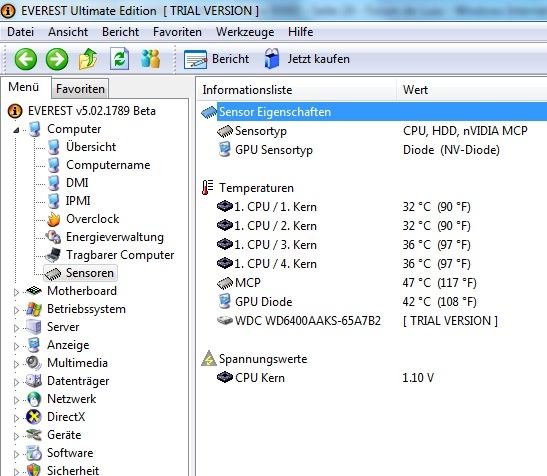The image size is (547, 476).
Task: Go up one level via folder arrow icon
Action: tap(88, 59)
